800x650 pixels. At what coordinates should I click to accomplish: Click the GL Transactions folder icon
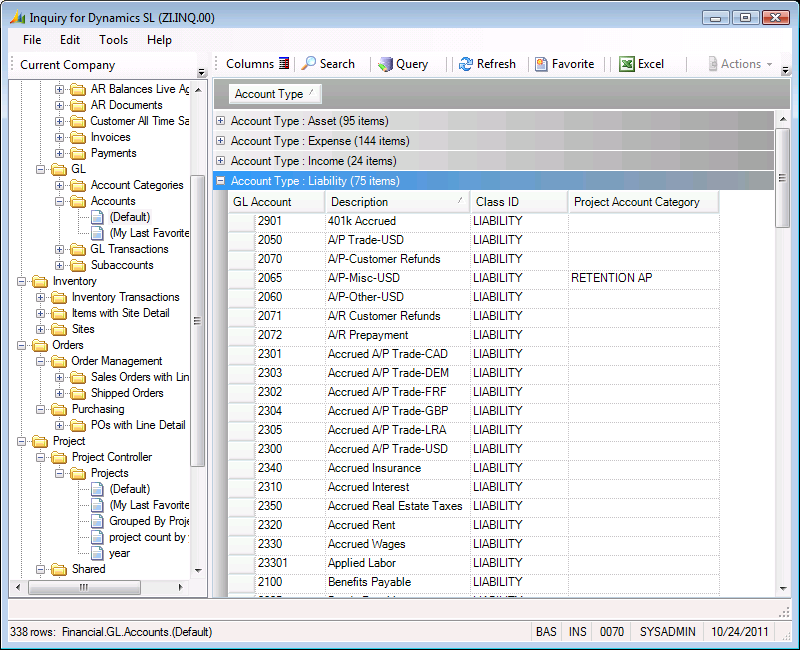click(x=78, y=249)
